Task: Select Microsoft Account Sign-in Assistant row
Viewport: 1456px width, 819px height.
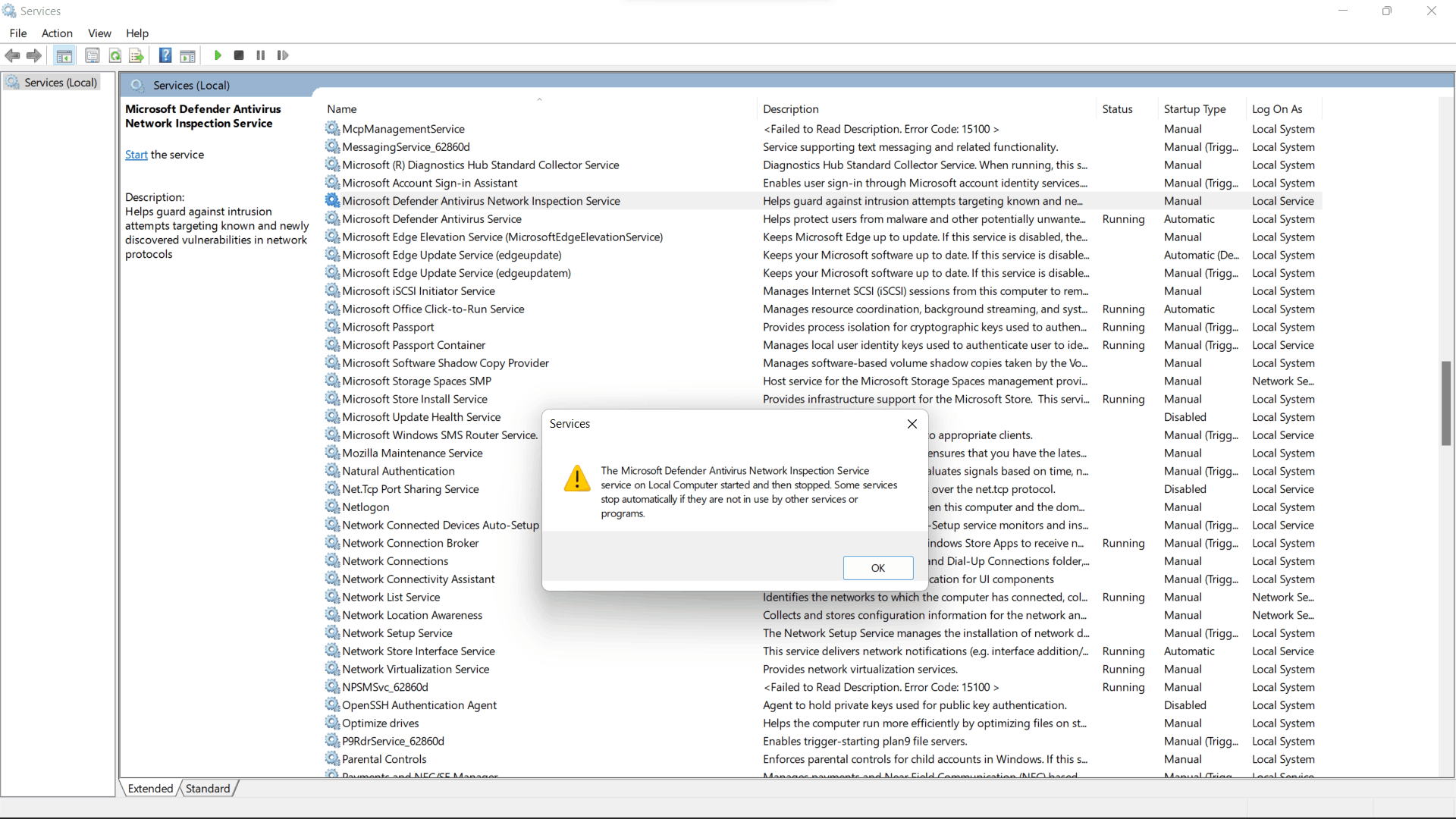Action: 824,183
